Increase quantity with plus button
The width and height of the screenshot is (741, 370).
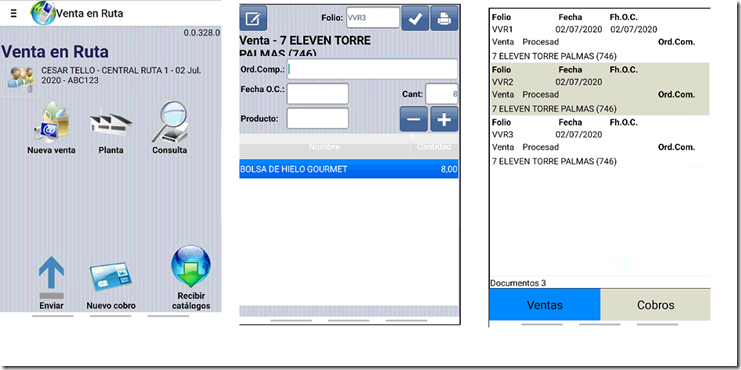444,119
